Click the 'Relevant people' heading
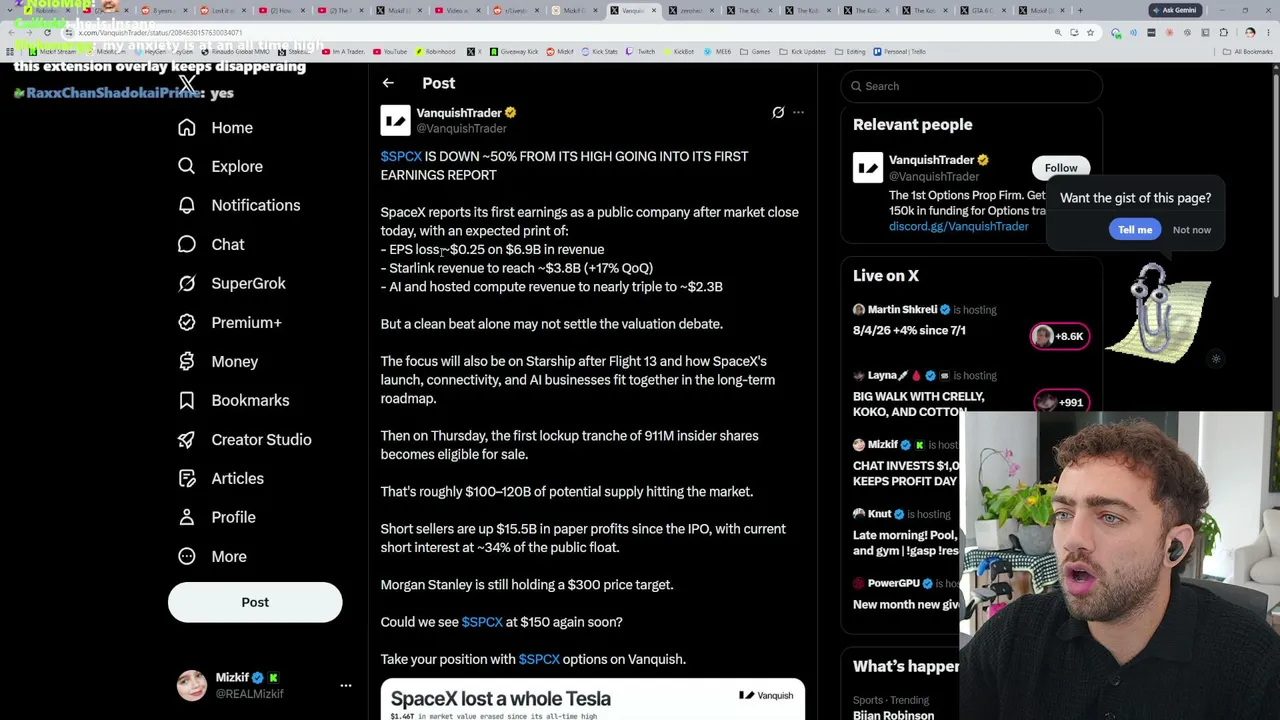This screenshot has height=720, width=1280. pyautogui.click(x=912, y=125)
